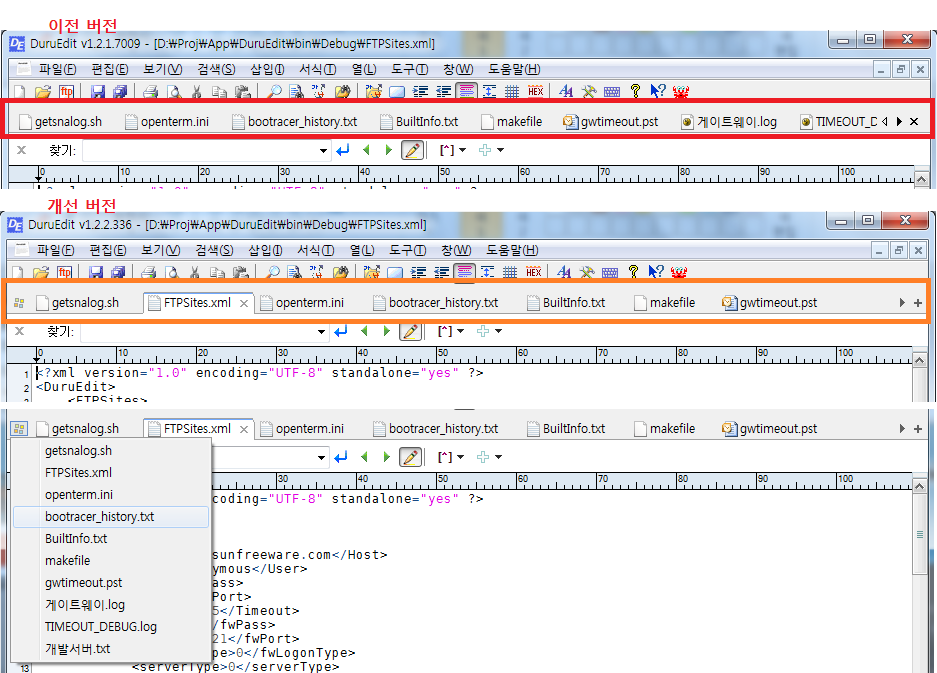Click the tab-list grid icon in the v1.2.2.336 tab bar
Screen dimensions: 937x673
tap(19, 303)
